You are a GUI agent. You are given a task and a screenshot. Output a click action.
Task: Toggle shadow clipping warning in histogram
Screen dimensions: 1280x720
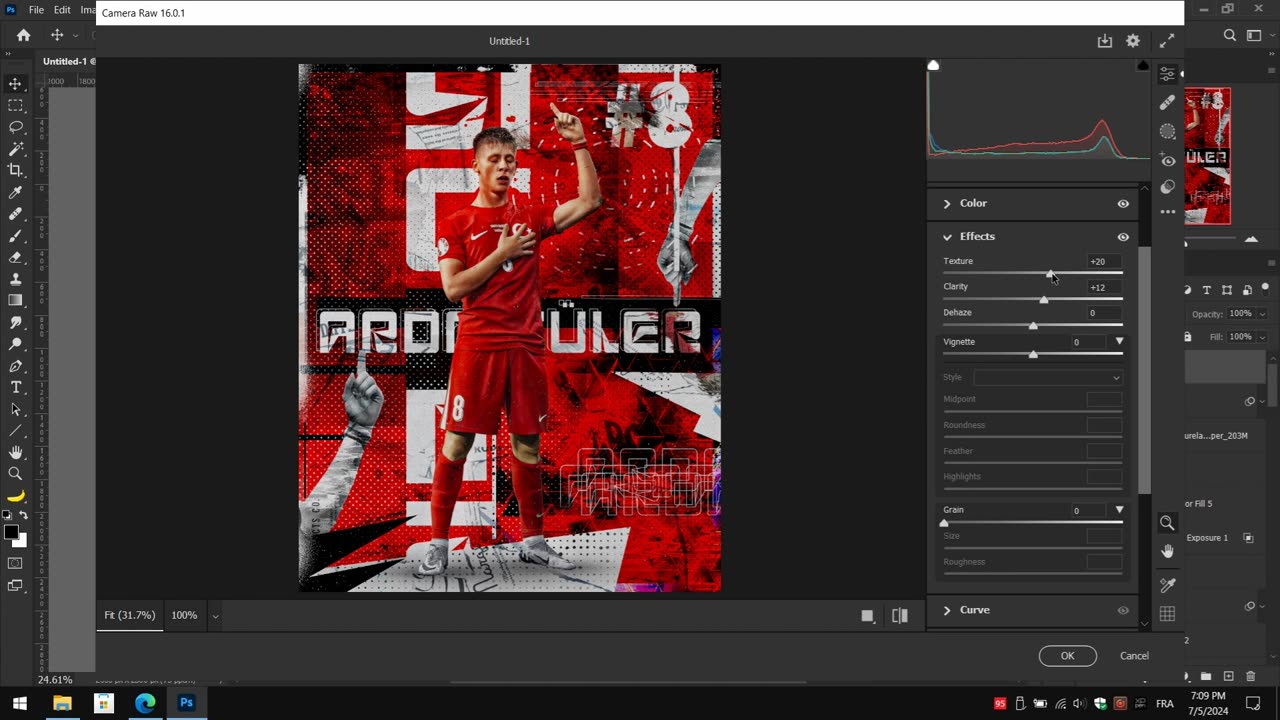click(x=933, y=66)
